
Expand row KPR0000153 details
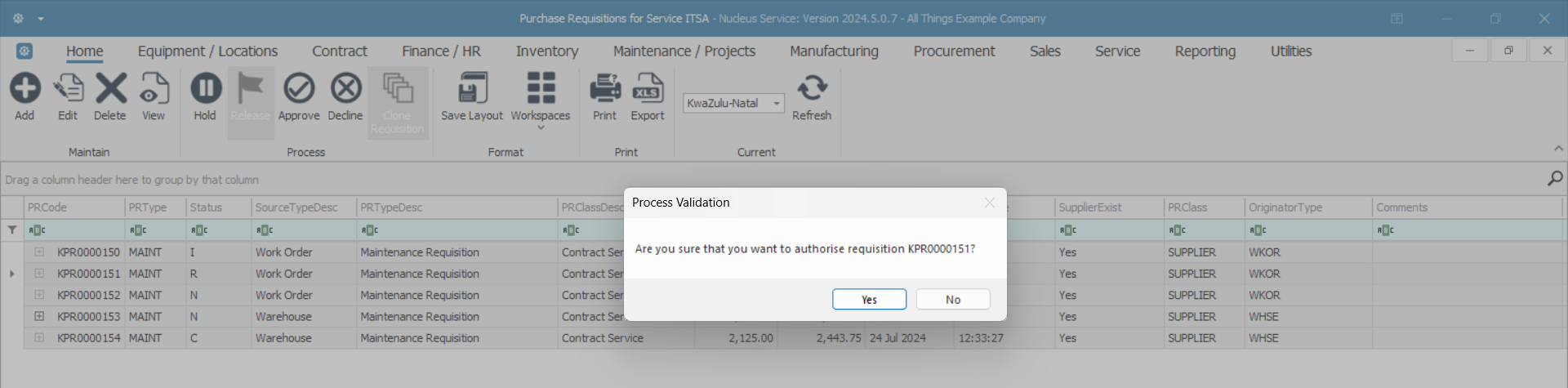coord(39,316)
